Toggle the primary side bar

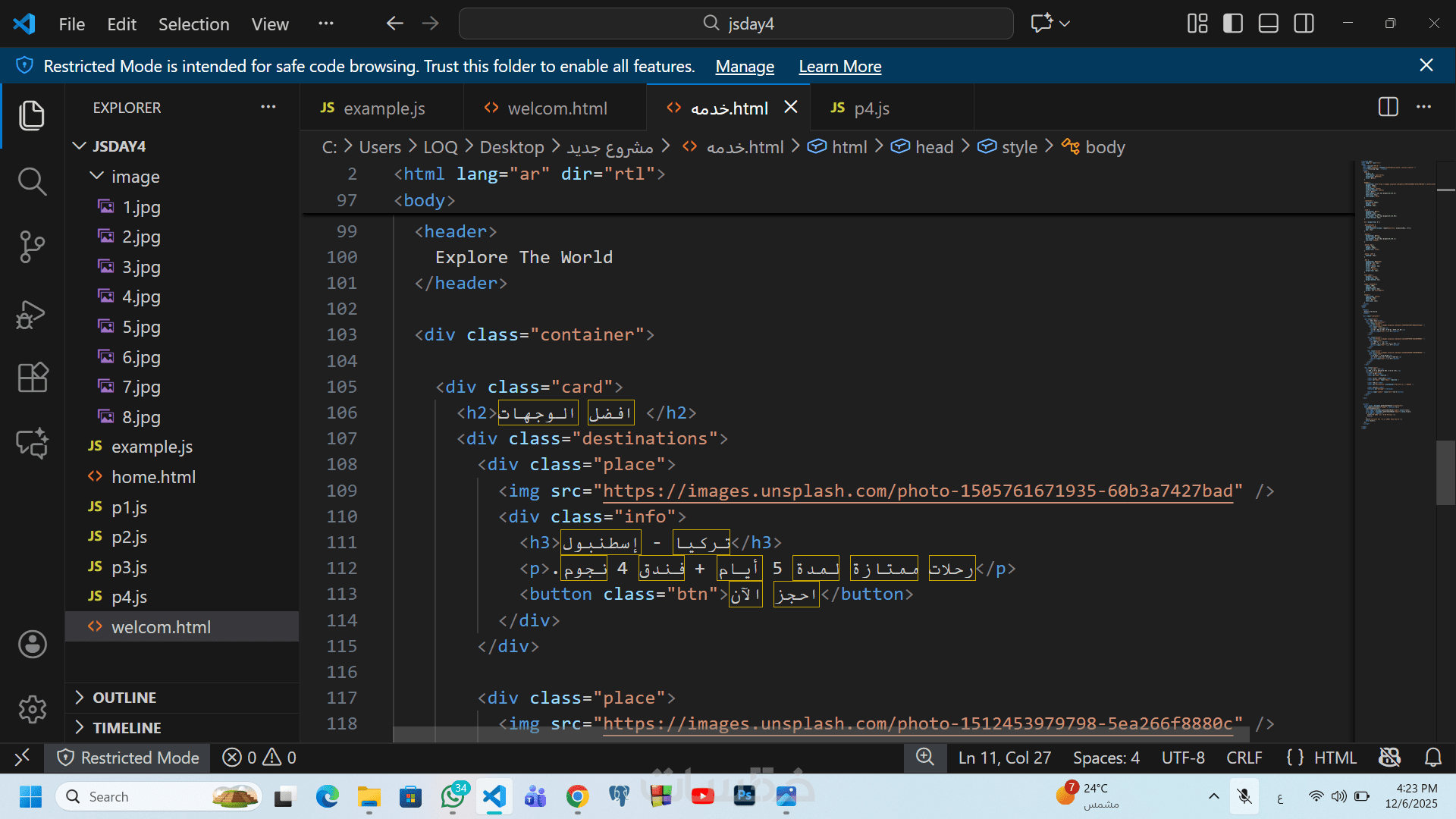point(1233,24)
